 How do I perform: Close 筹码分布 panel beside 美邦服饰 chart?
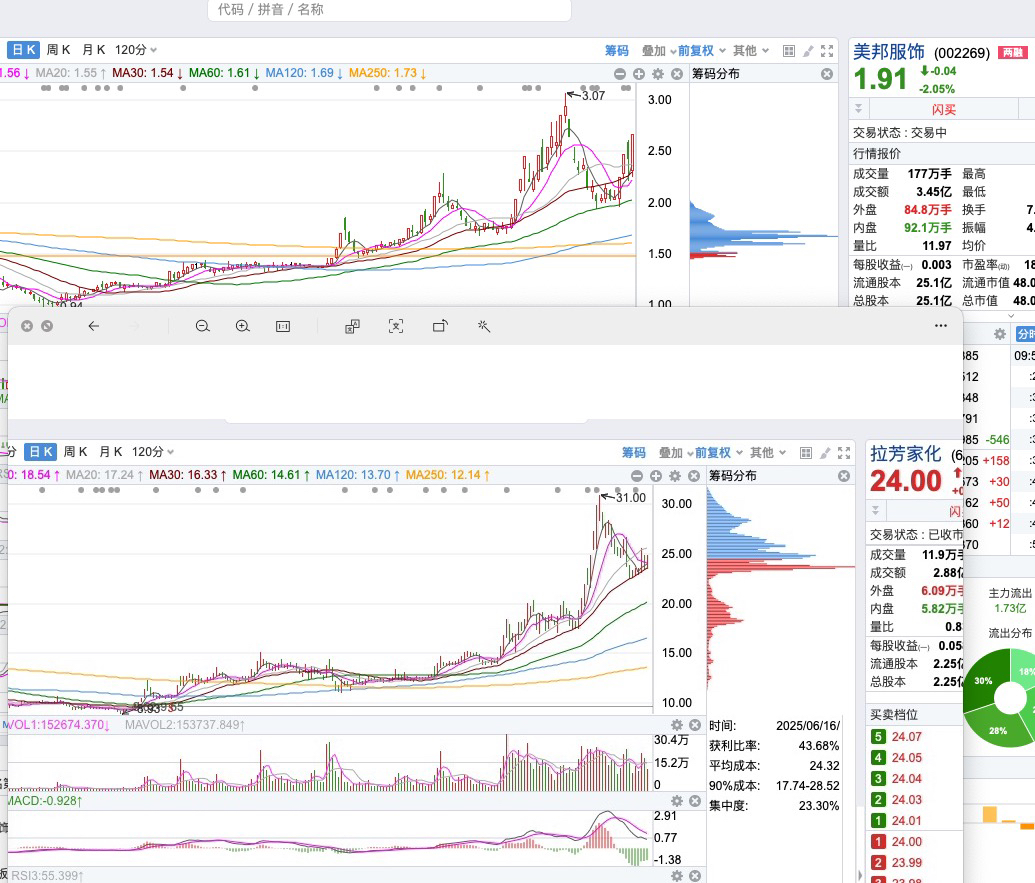coord(827,74)
